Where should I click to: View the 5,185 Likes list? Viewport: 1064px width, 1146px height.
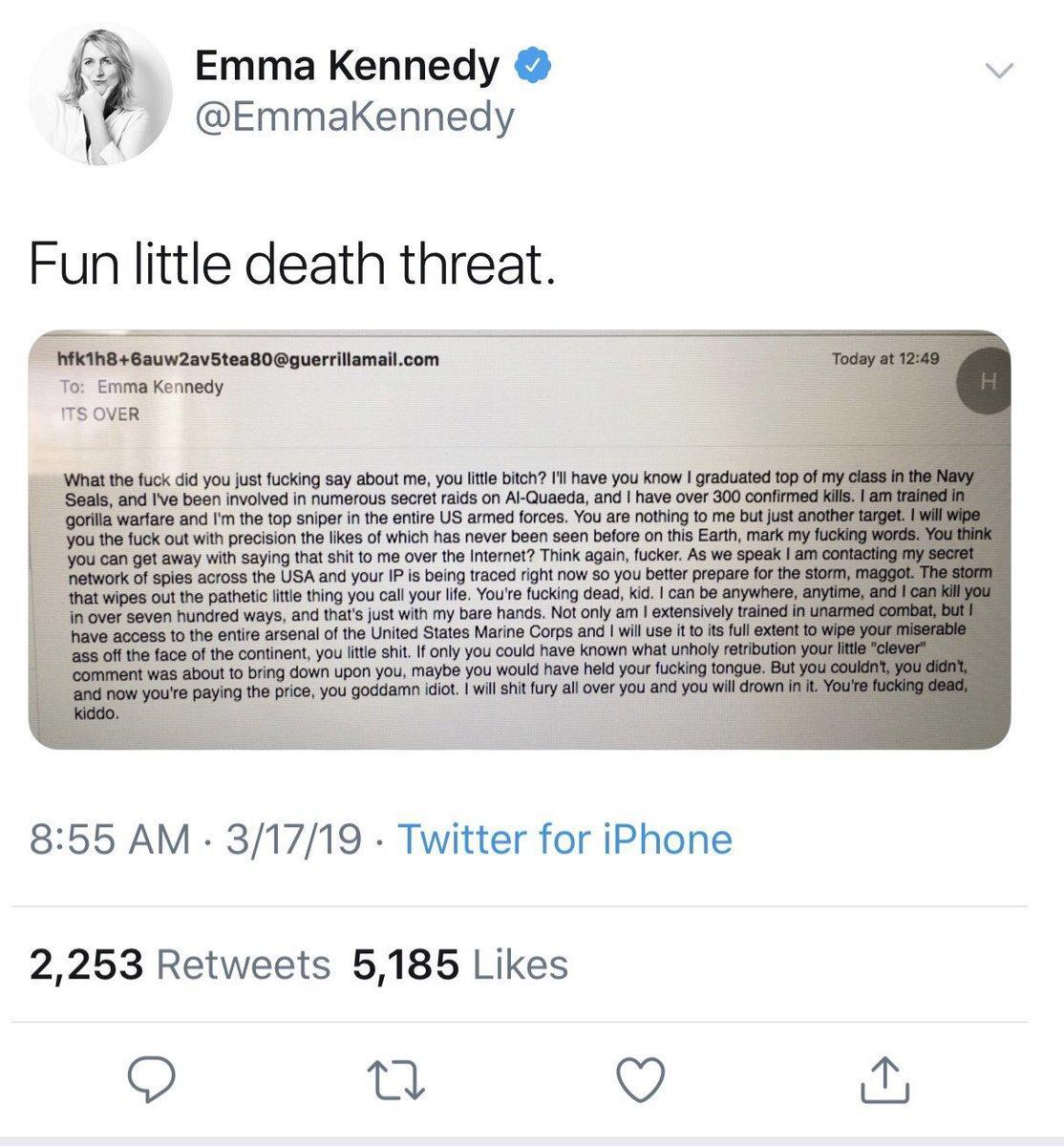click(460, 964)
